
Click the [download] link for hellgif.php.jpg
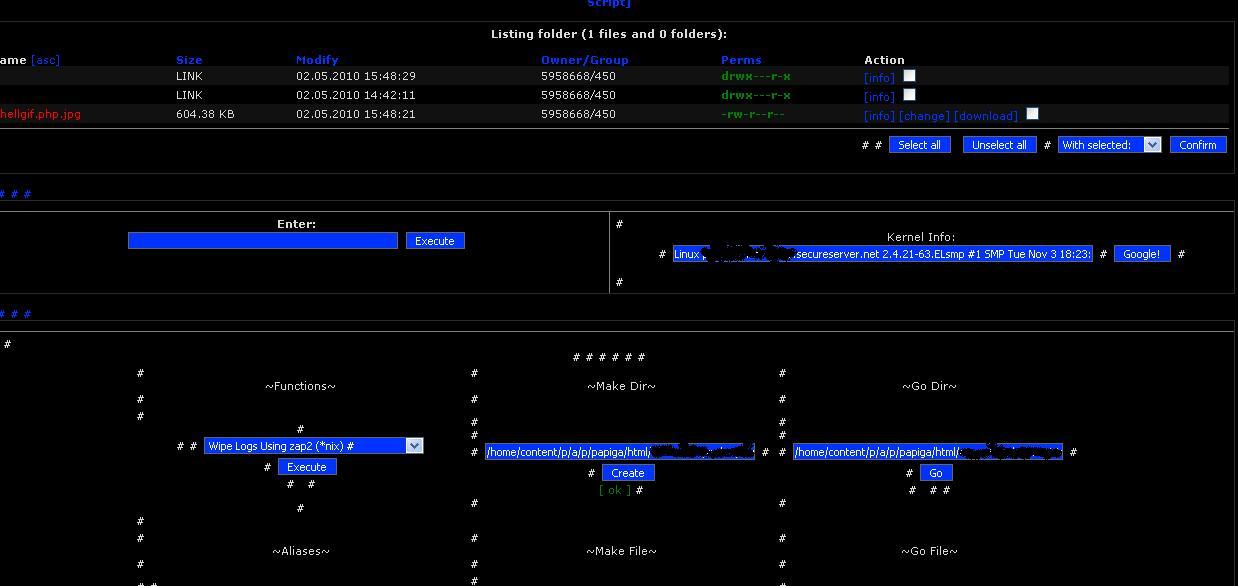(x=986, y=116)
